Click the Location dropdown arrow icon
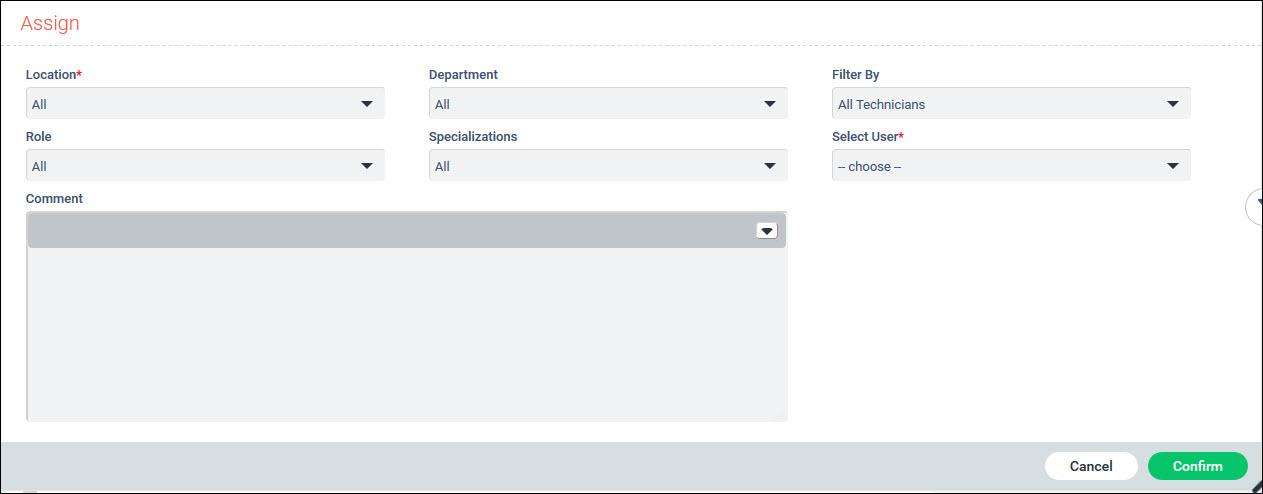1263x494 pixels. 367,104
